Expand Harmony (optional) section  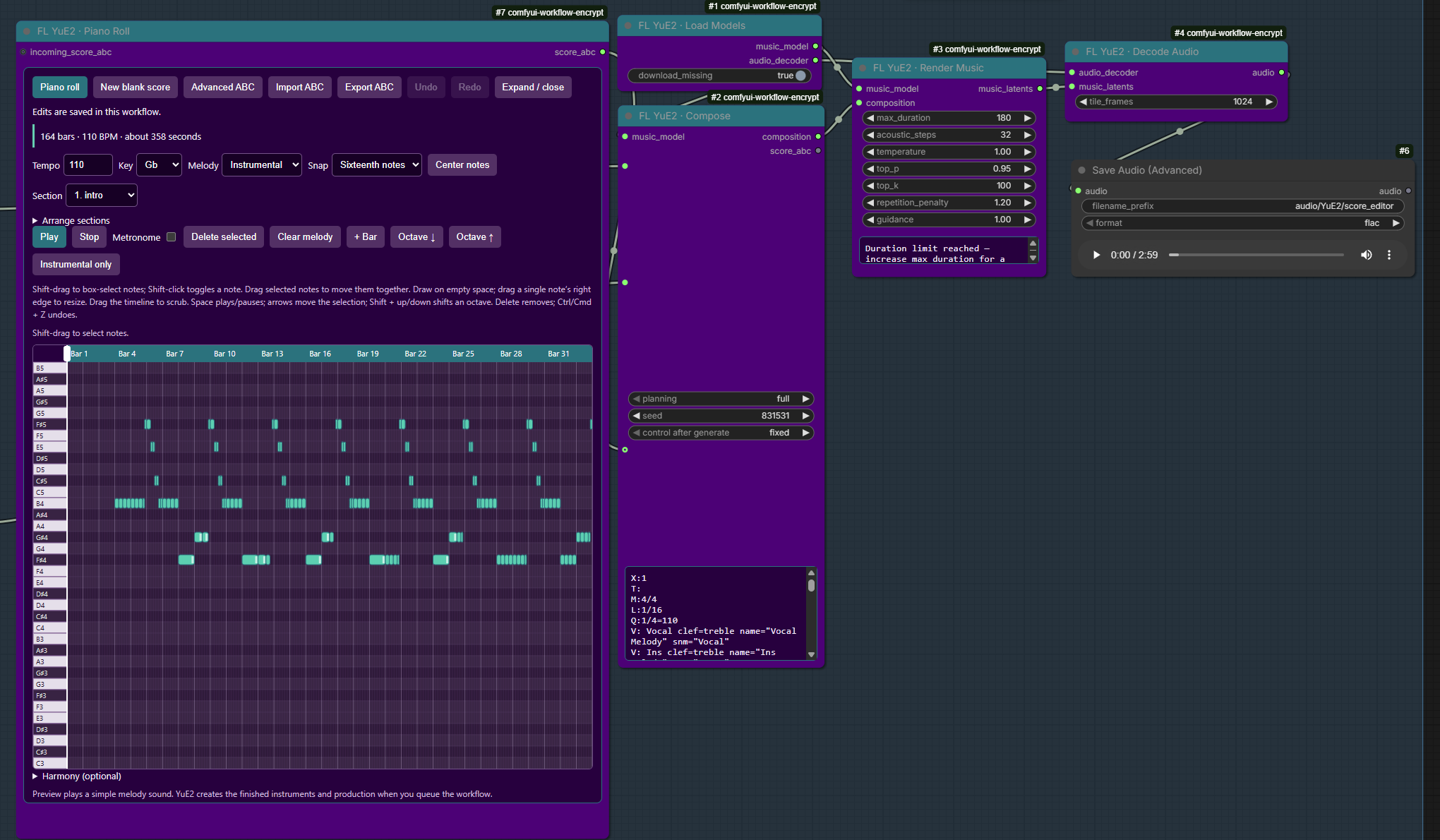click(77, 776)
